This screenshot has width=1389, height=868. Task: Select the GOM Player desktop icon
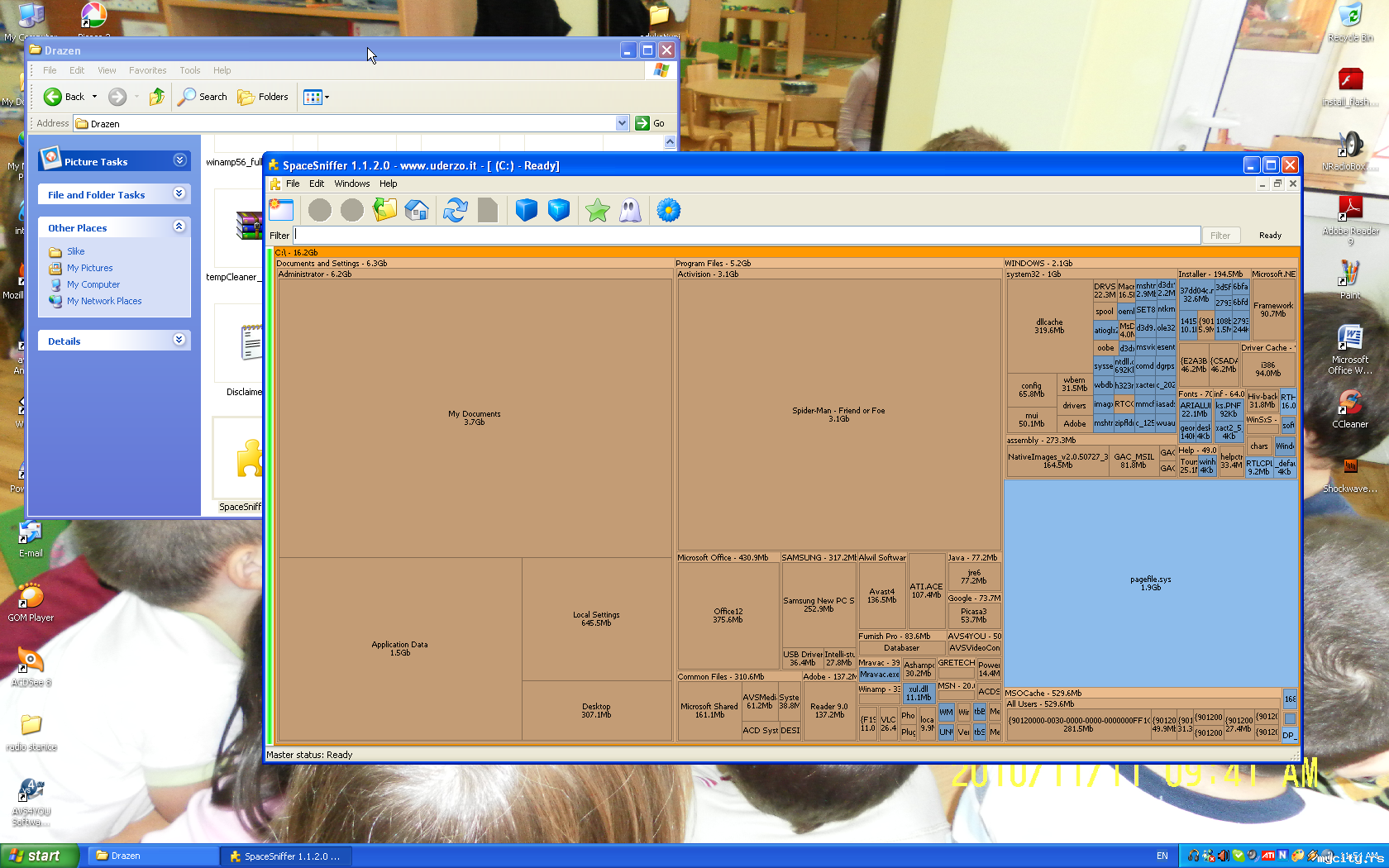coord(31,603)
